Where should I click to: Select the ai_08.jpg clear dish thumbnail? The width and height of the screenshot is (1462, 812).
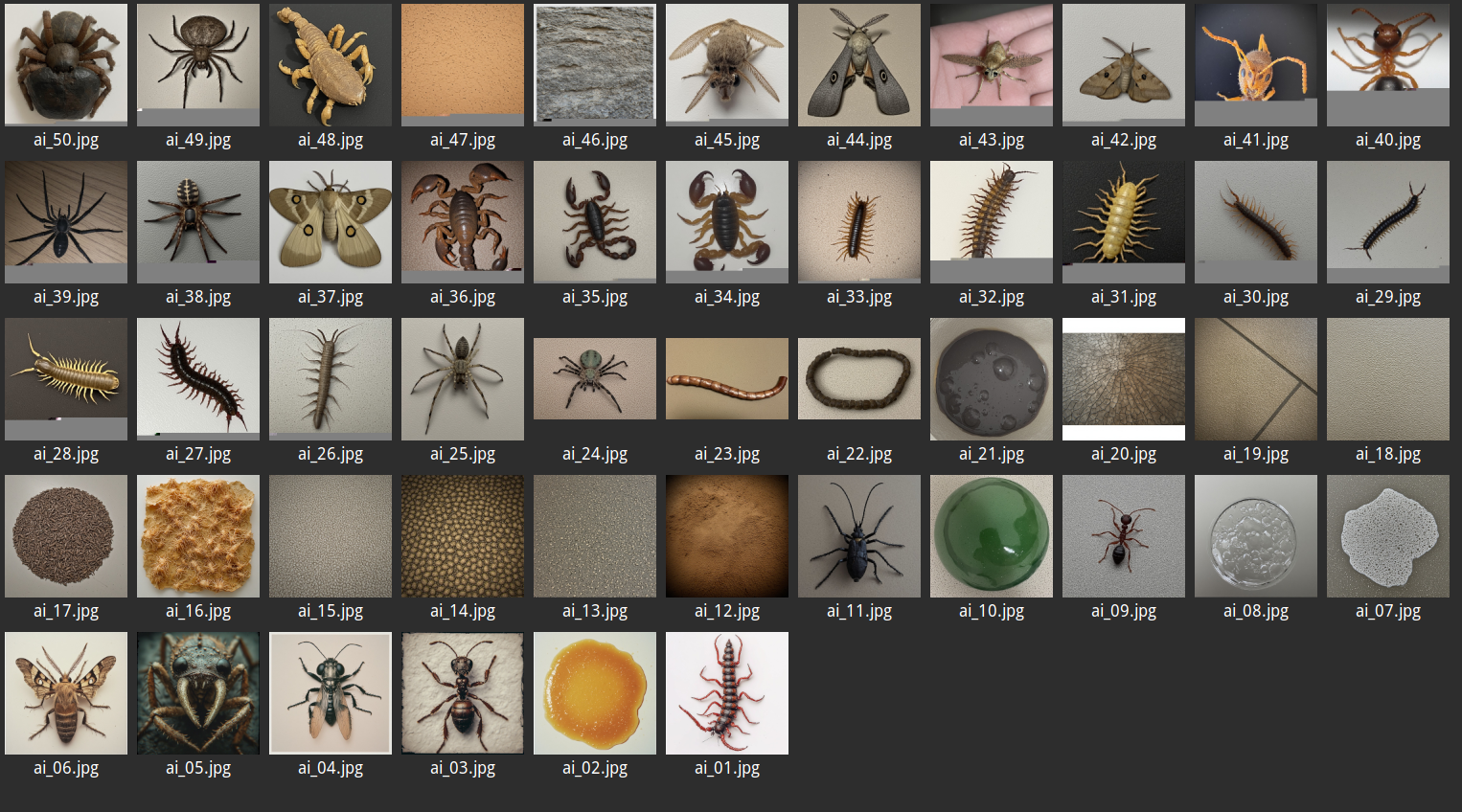tap(1256, 536)
